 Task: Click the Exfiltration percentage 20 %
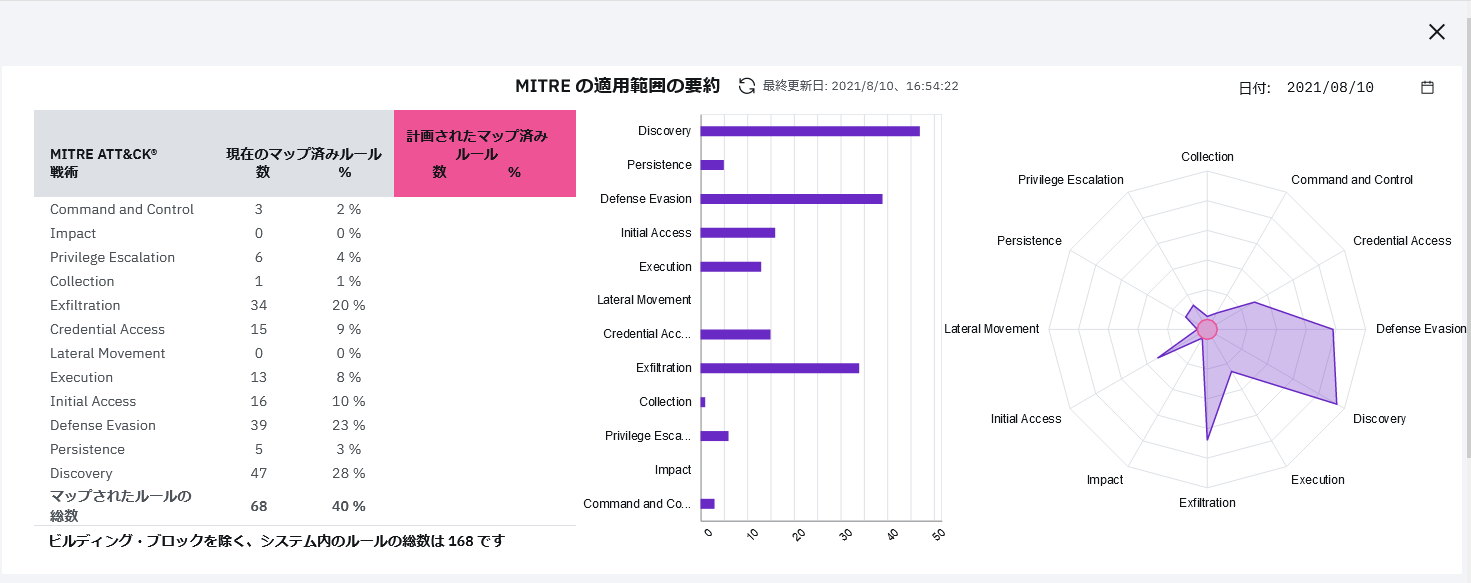pyautogui.click(x=349, y=305)
